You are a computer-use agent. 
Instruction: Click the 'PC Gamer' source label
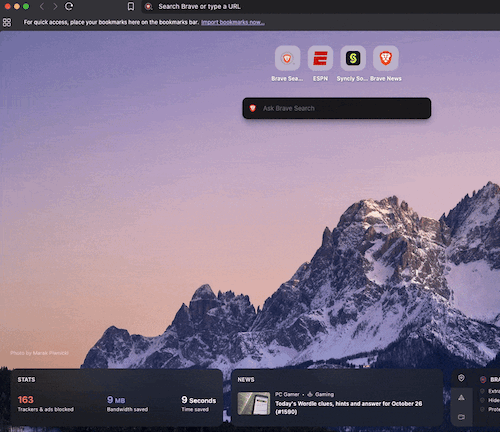[287, 394]
